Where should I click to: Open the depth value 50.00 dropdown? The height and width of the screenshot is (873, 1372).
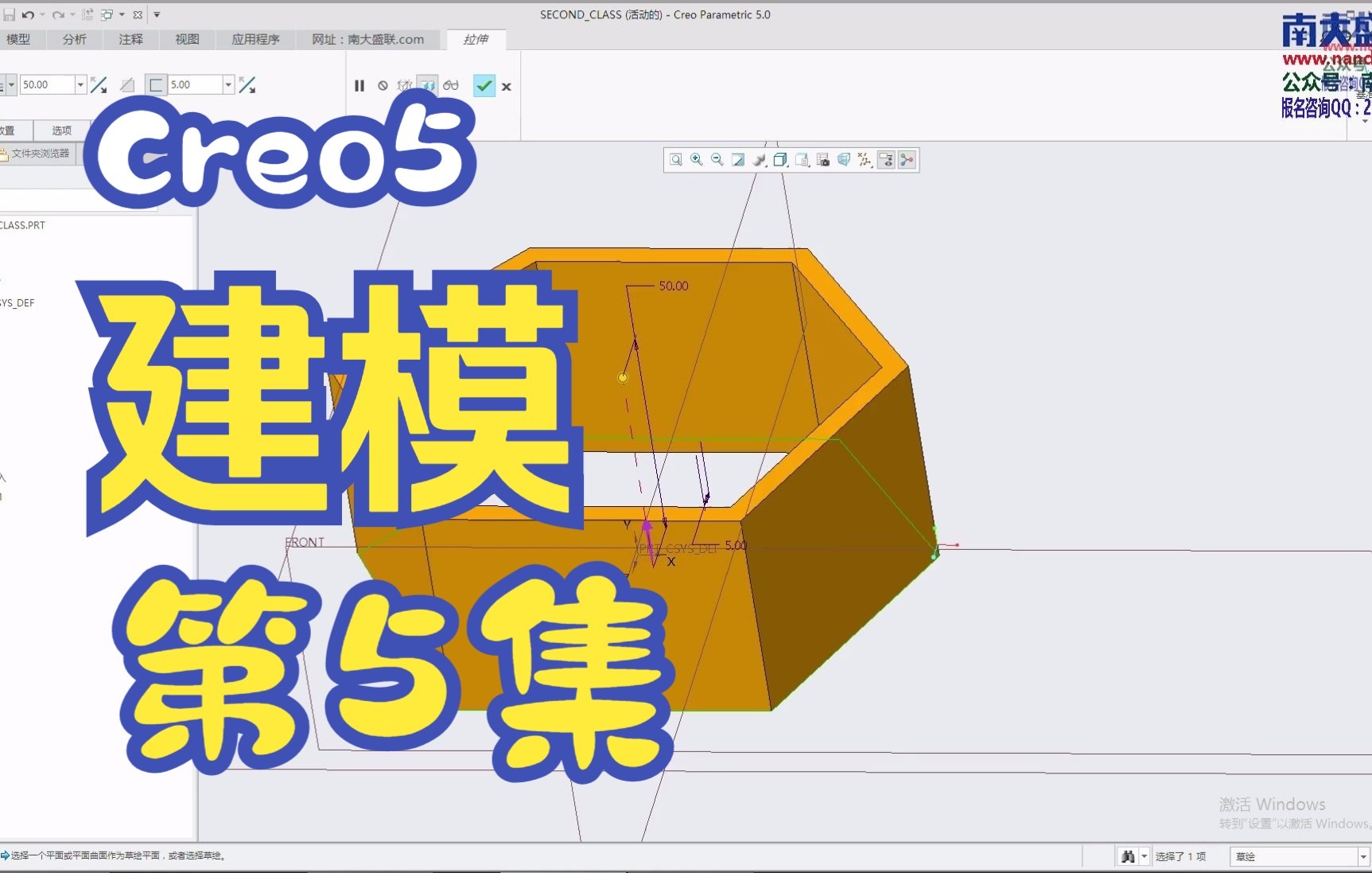[x=81, y=84]
